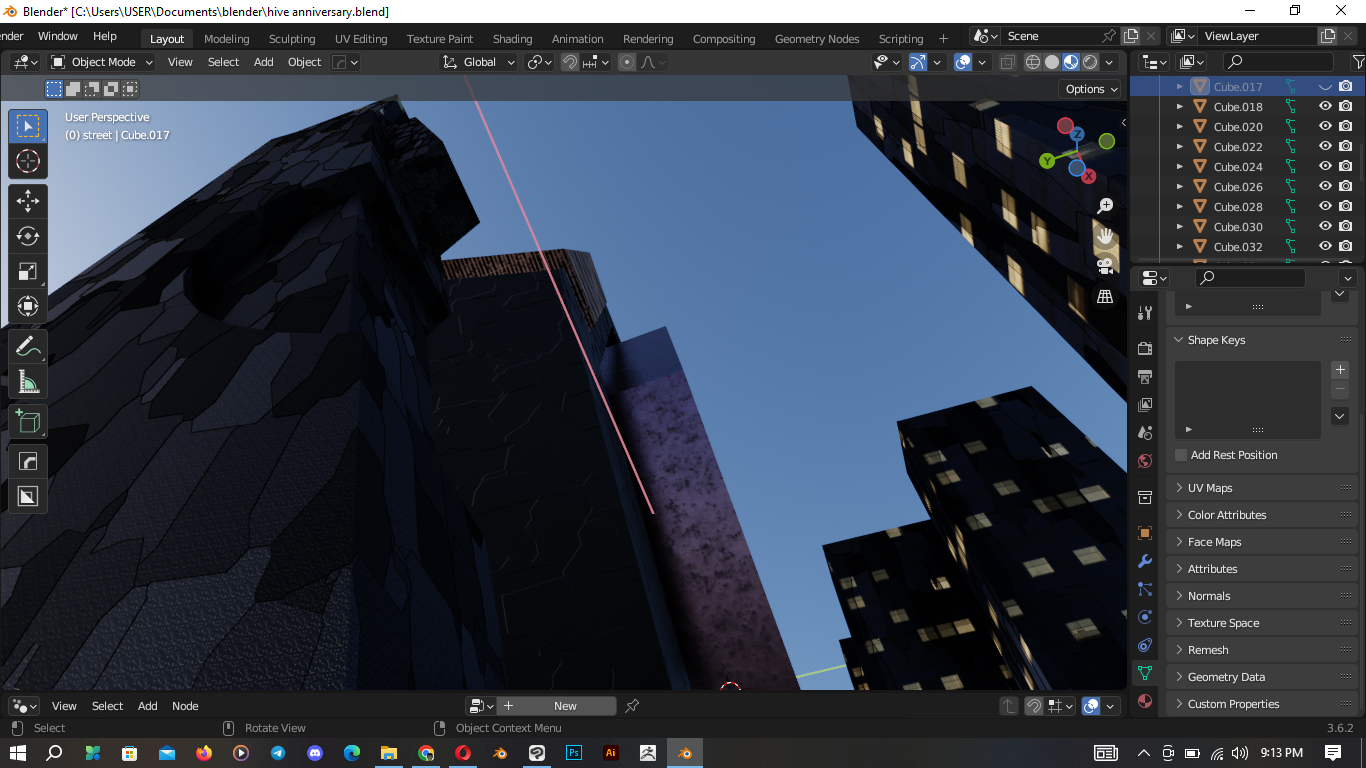Show Cube.017 in viewport
Viewport: 1366px width, 768px height.
click(1325, 87)
